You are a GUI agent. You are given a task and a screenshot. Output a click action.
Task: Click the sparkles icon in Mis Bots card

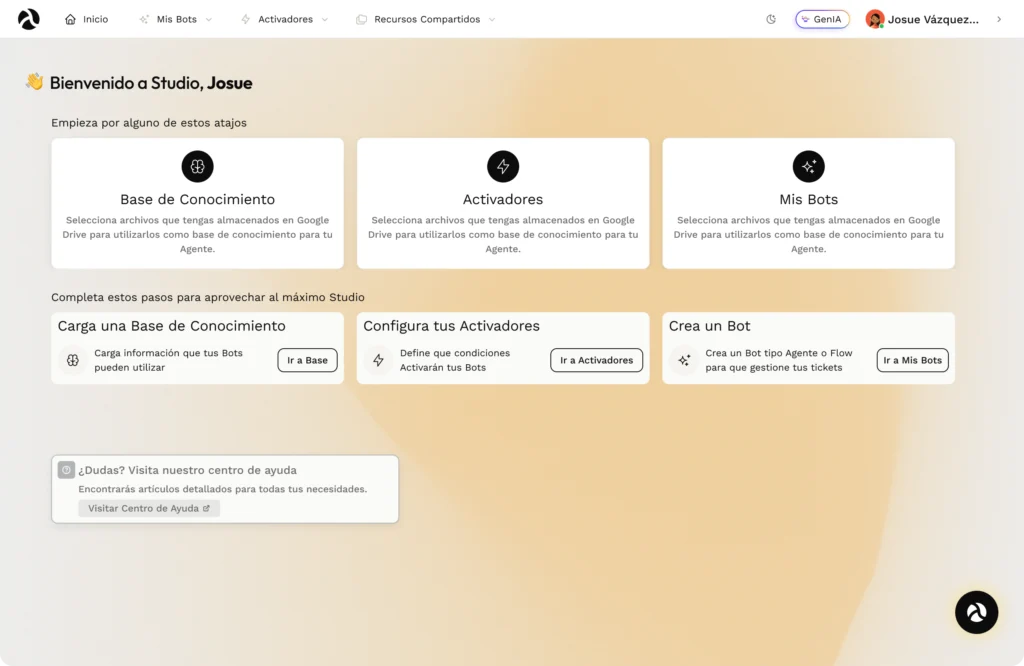(x=808, y=166)
